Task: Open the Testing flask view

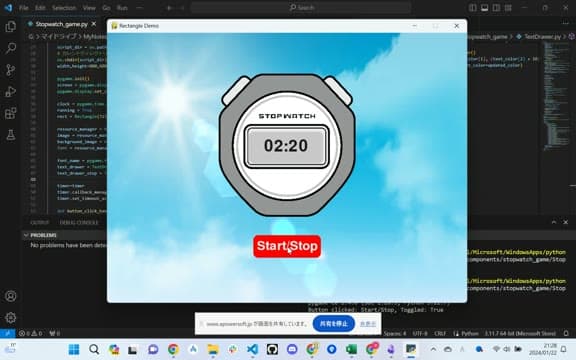Action: tap(11, 135)
